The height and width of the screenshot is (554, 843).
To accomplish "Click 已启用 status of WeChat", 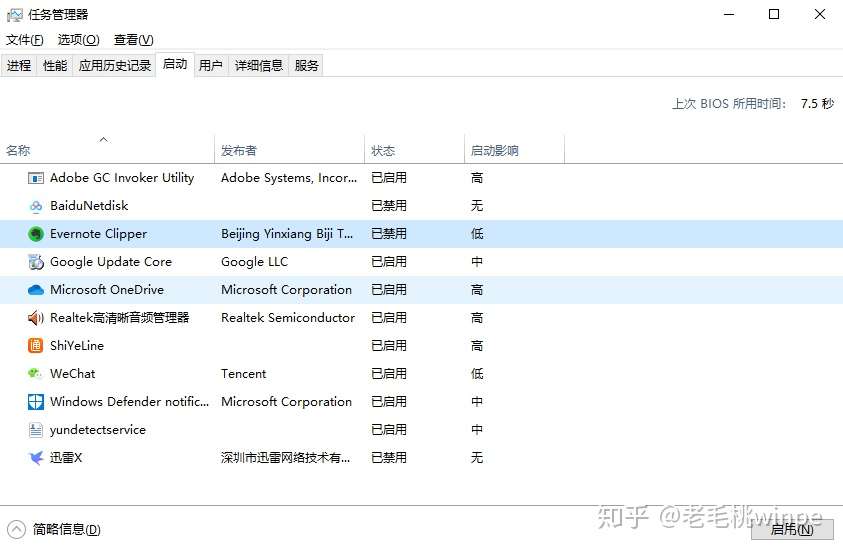I will point(389,374).
